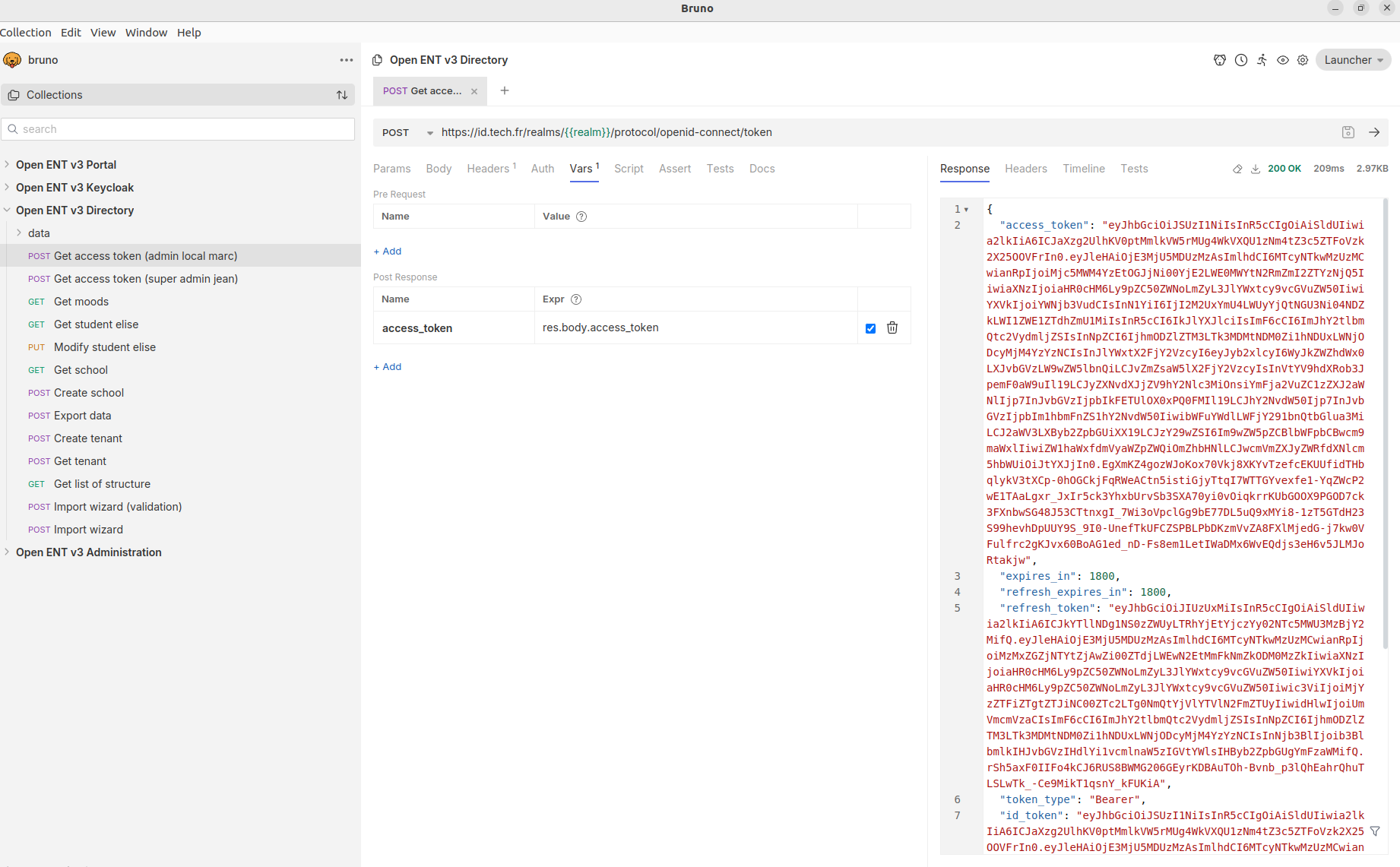
Task: Switch to the request Headers tab
Action: 492,169
